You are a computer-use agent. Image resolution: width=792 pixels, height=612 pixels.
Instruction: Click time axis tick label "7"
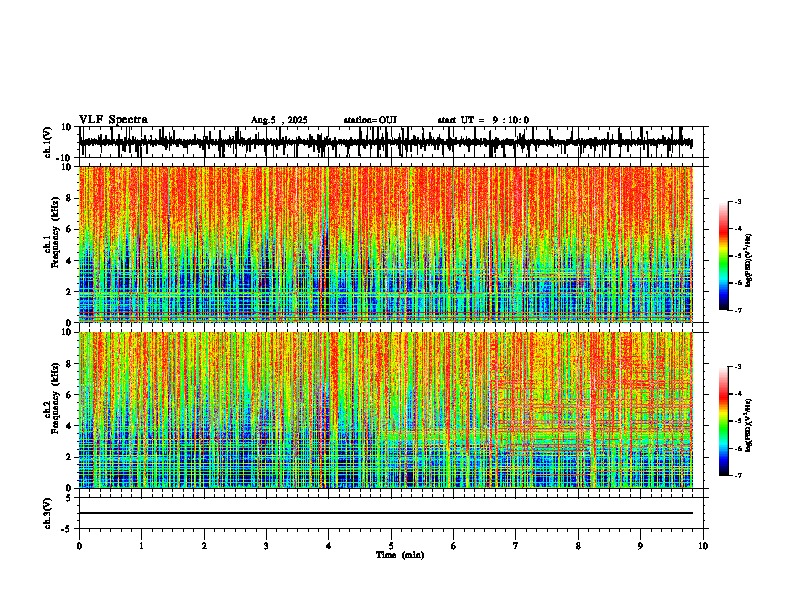[516, 546]
